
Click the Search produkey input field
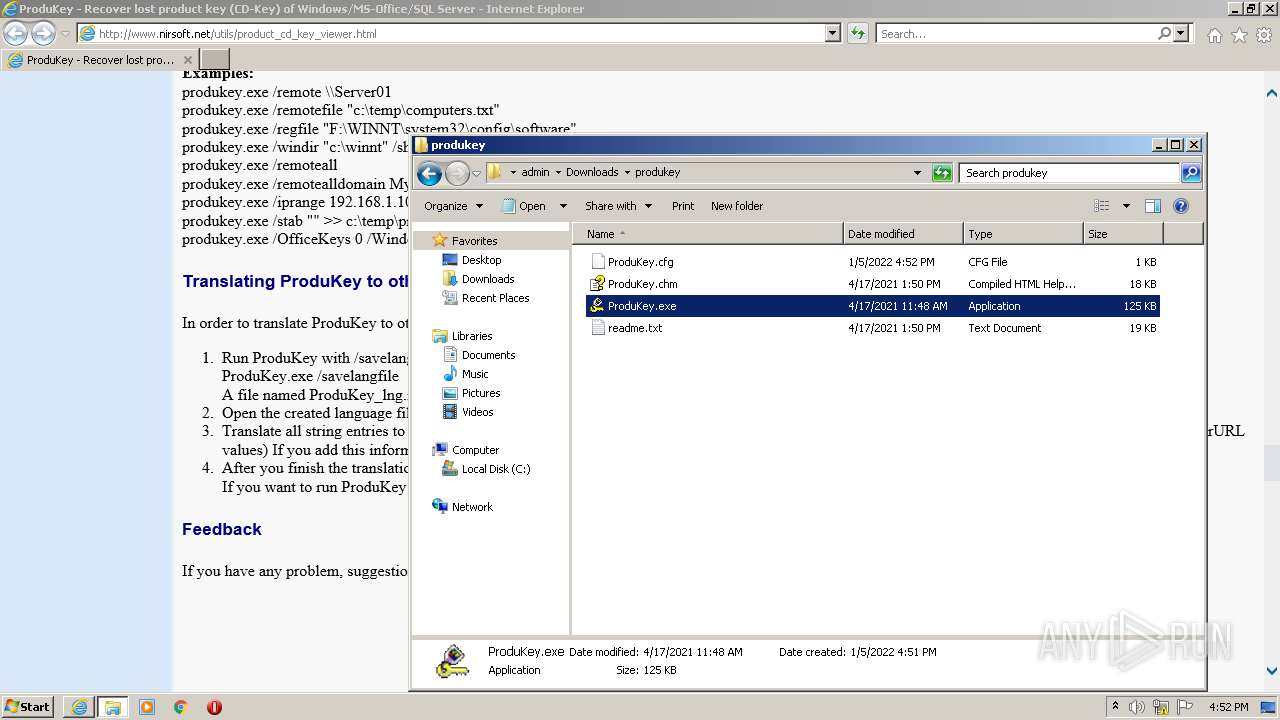[x=1070, y=173]
